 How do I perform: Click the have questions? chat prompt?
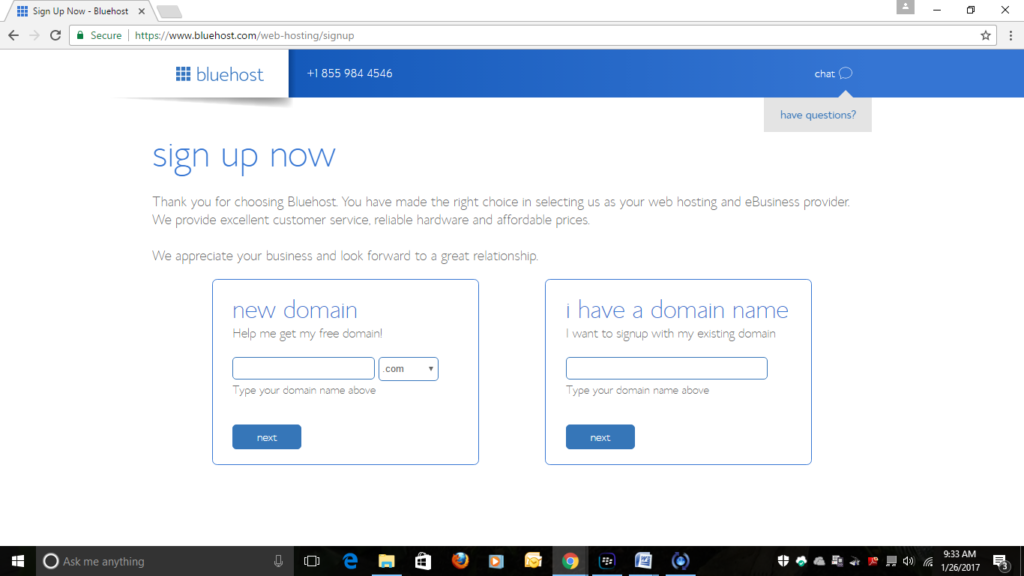point(817,115)
